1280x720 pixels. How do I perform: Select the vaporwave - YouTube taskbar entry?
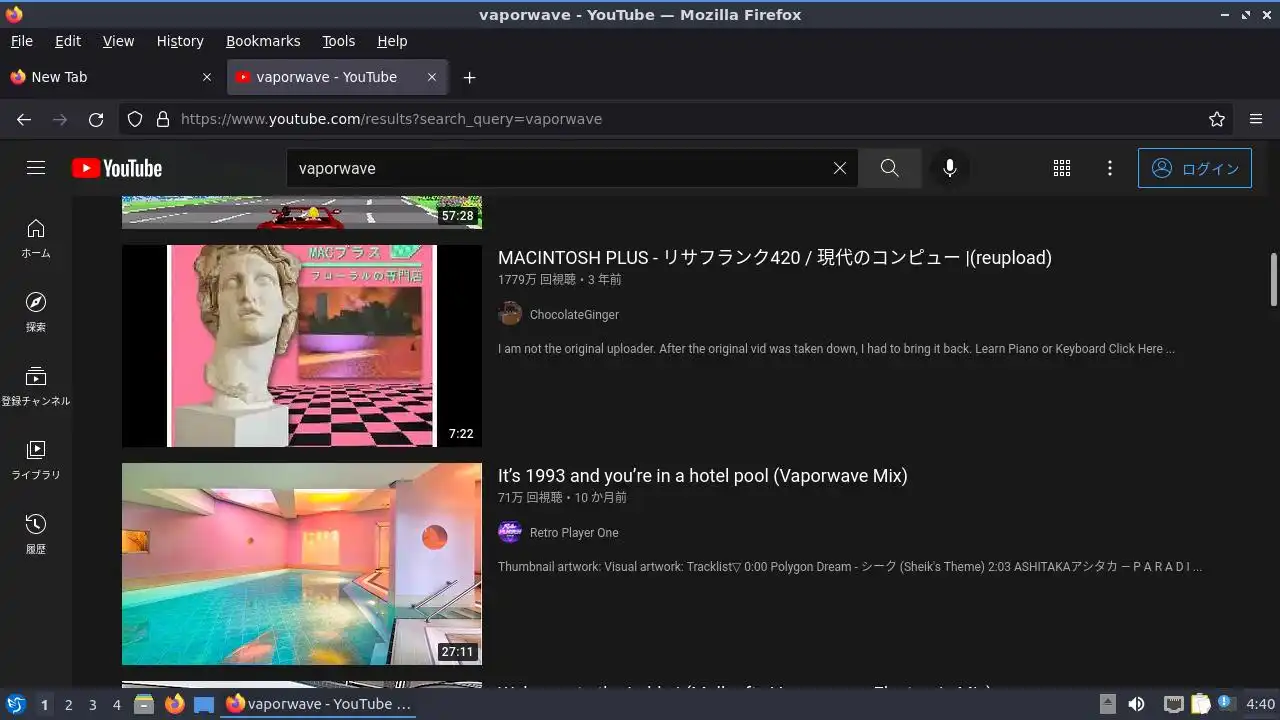click(x=320, y=705)
